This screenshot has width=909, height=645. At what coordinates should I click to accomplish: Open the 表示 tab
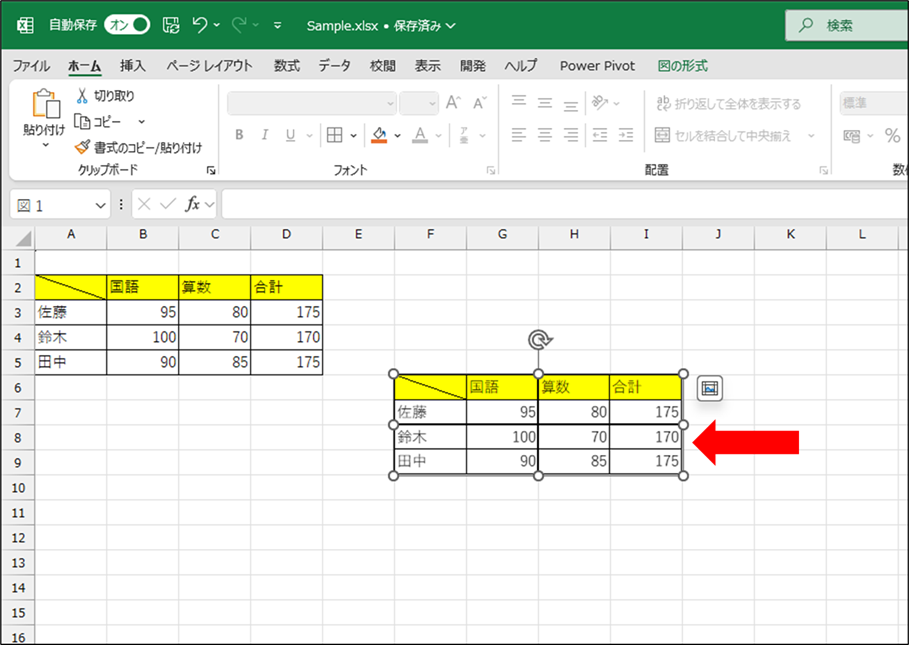point(427,66)
